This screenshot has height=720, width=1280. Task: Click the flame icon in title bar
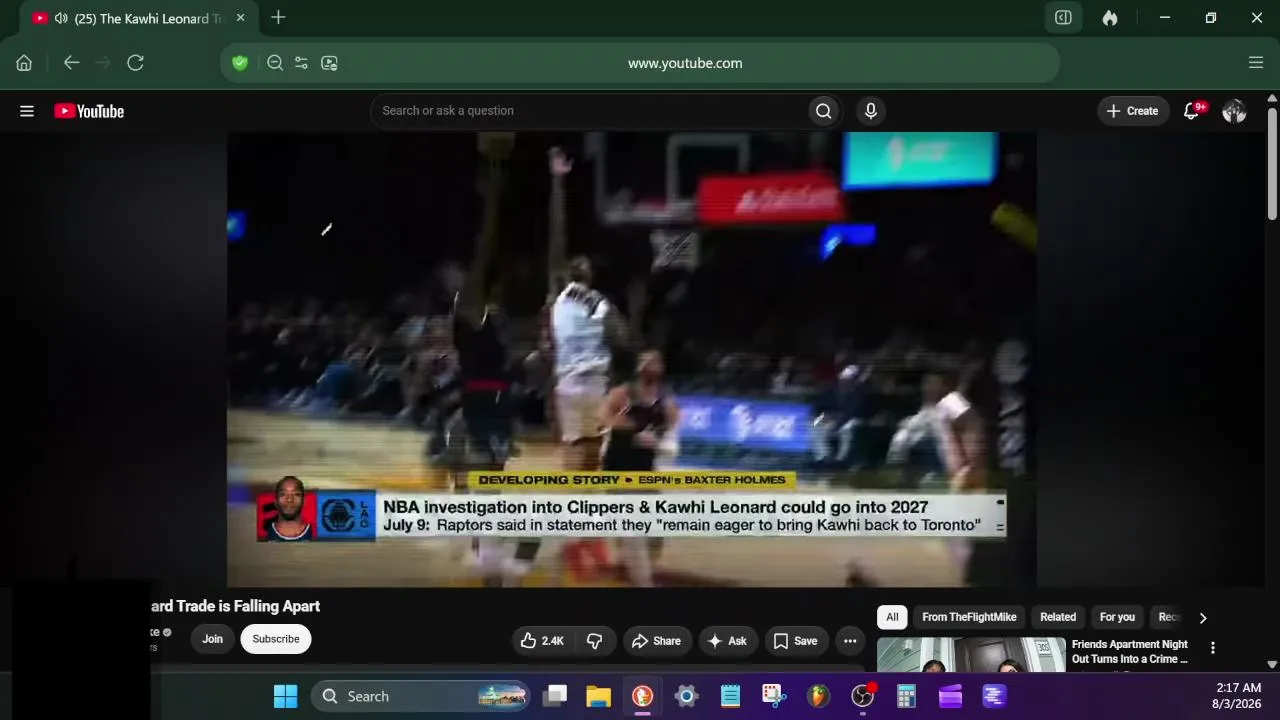point(1110,18)
